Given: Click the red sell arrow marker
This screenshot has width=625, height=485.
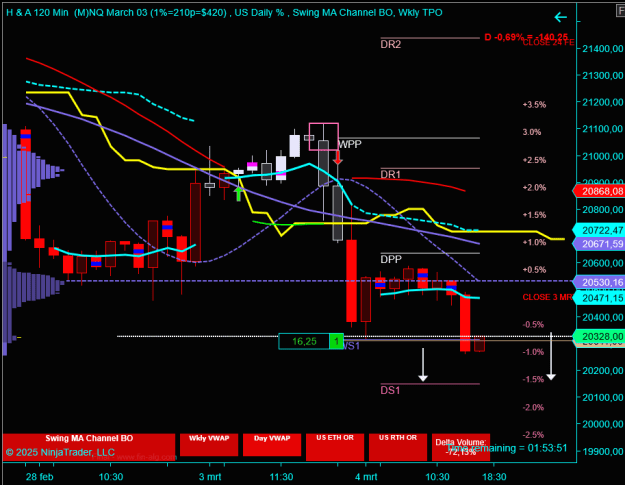Looking at the screenshot, I should click(x=338, y=157).
